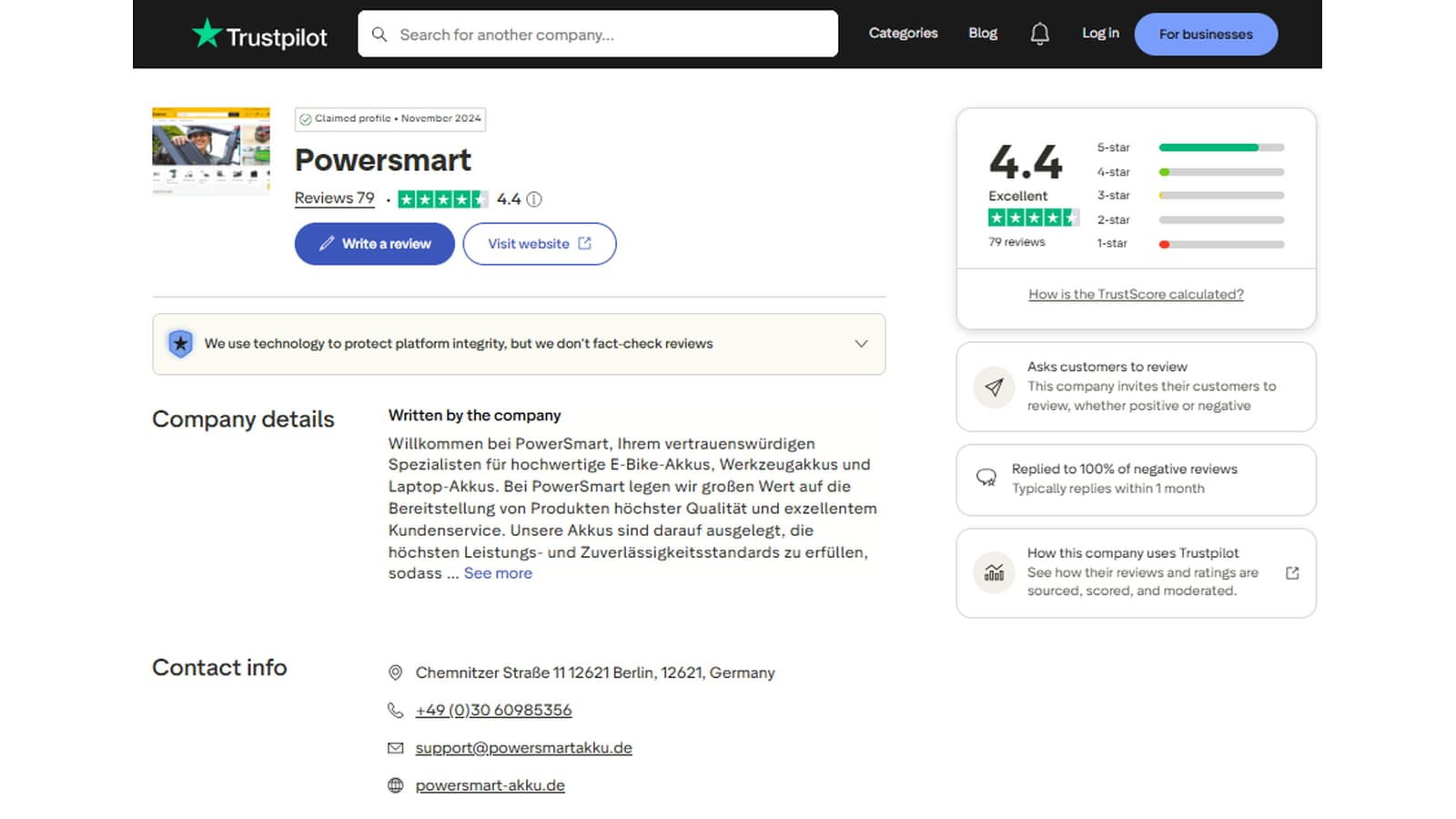1456x819 pixels.
Task: Open How is the TrustScore calculated link
Action: coord(1136,295)
